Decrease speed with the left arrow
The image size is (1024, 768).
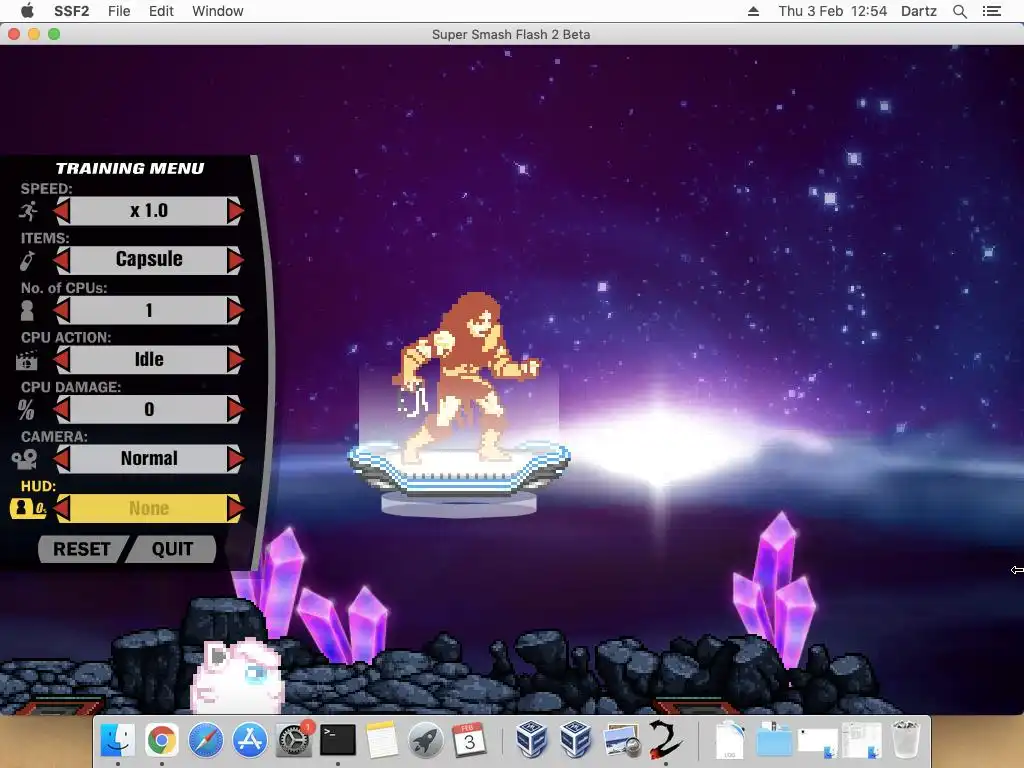pyautogui.click(x=61, y=211)
